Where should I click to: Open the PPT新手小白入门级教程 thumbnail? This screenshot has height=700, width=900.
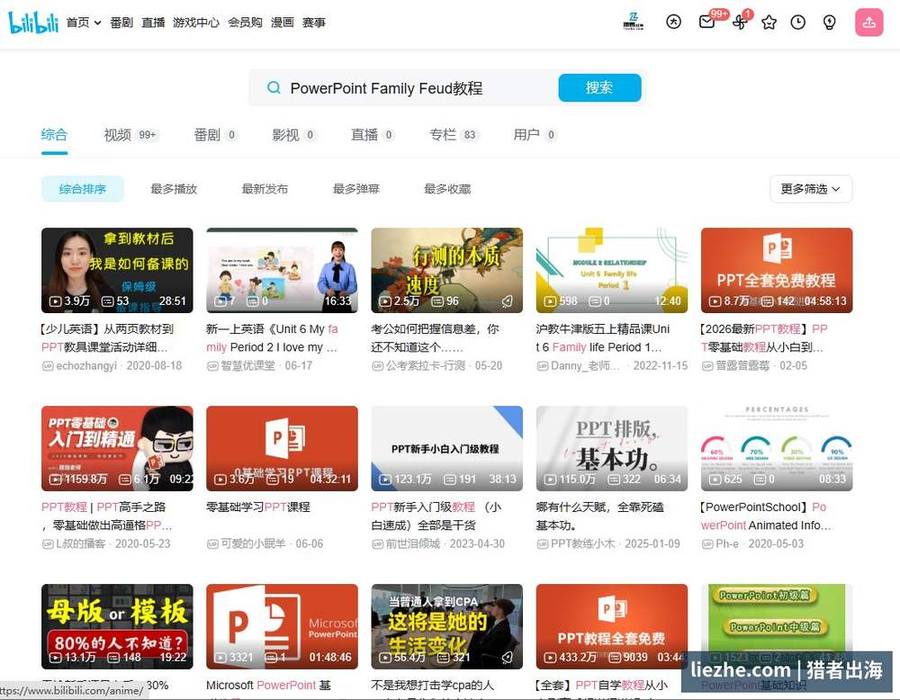coord(447,449)
